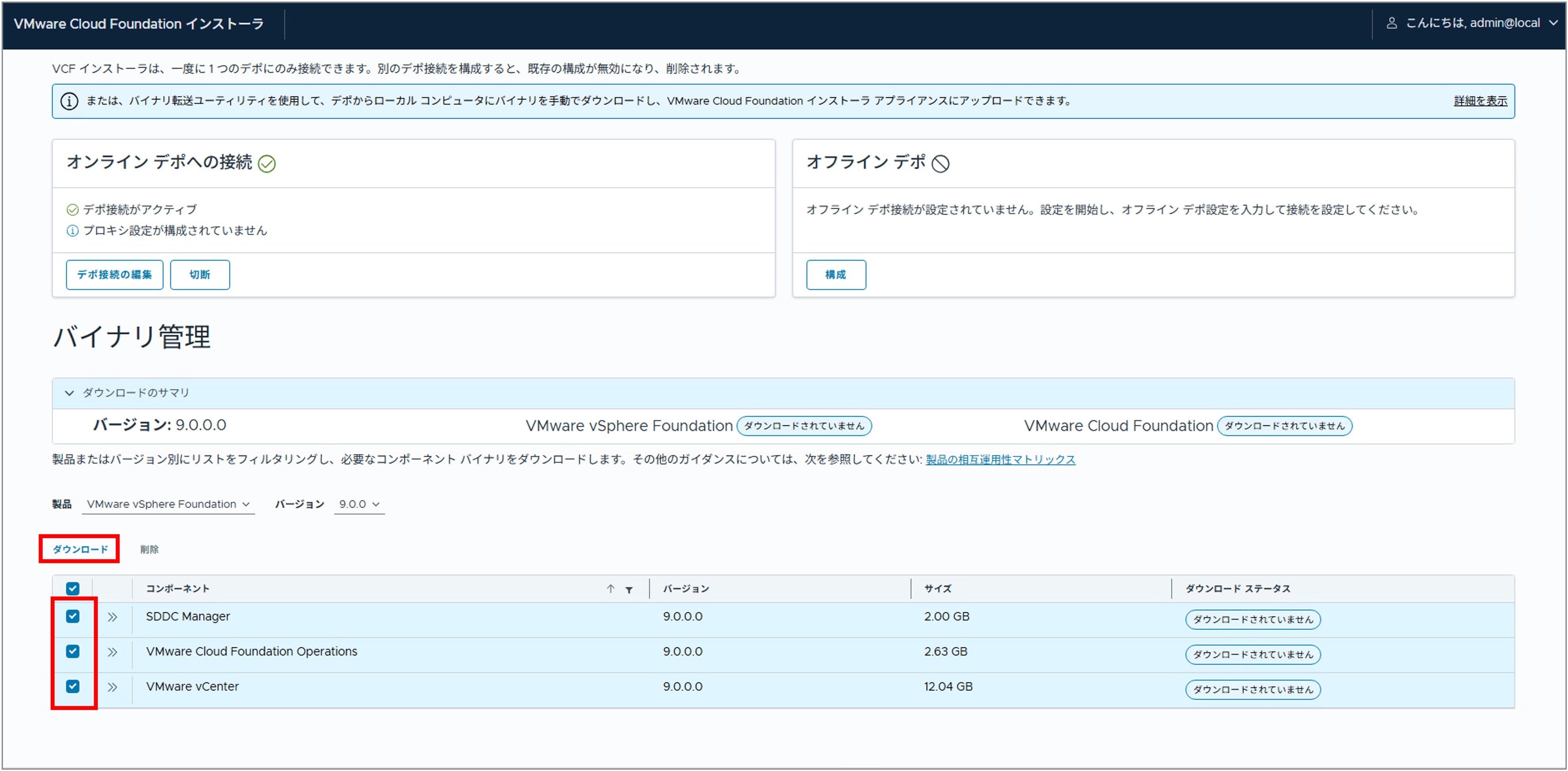Click the green check icon beside デポ接続がアクティブ
The height and width of the screenshot is (771, 1568).
click(x=72, y=210)
